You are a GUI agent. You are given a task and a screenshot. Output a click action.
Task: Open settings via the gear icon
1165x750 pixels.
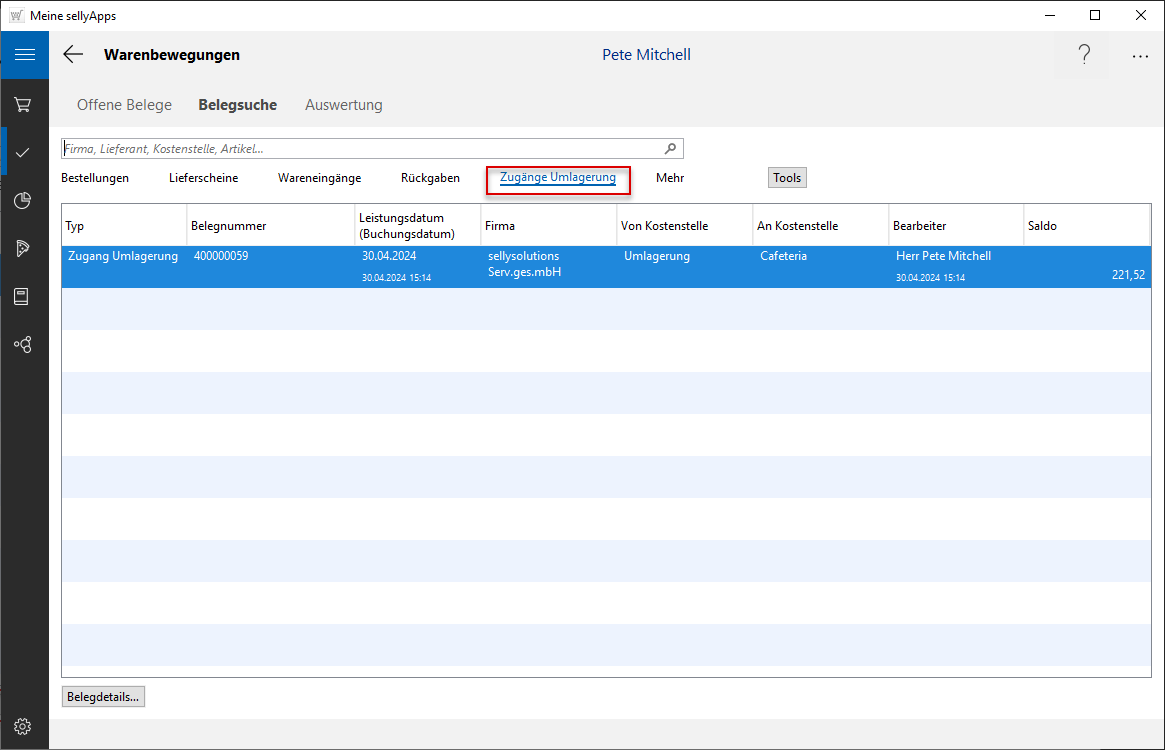[x=23, y=727]
